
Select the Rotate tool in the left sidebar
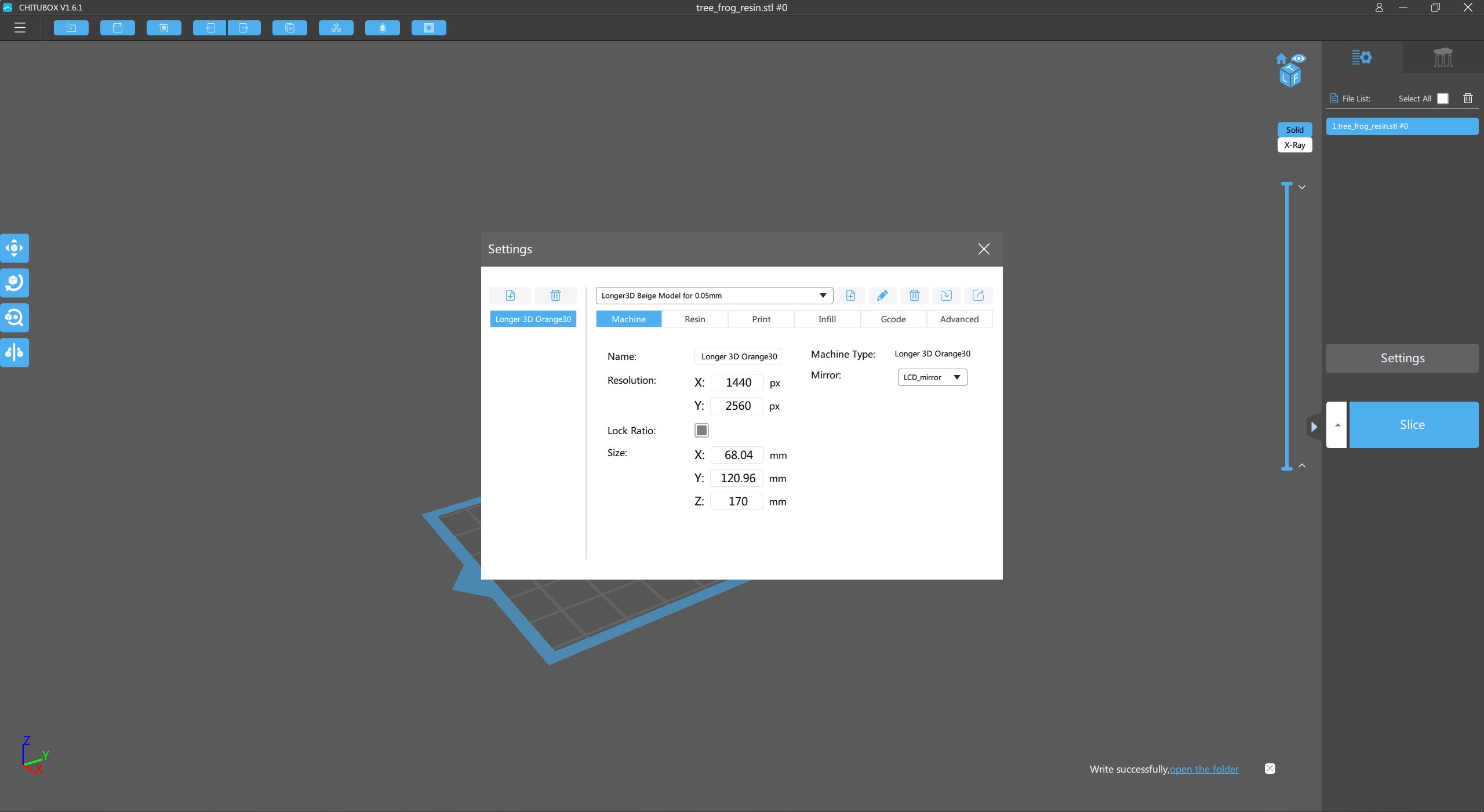14,283
